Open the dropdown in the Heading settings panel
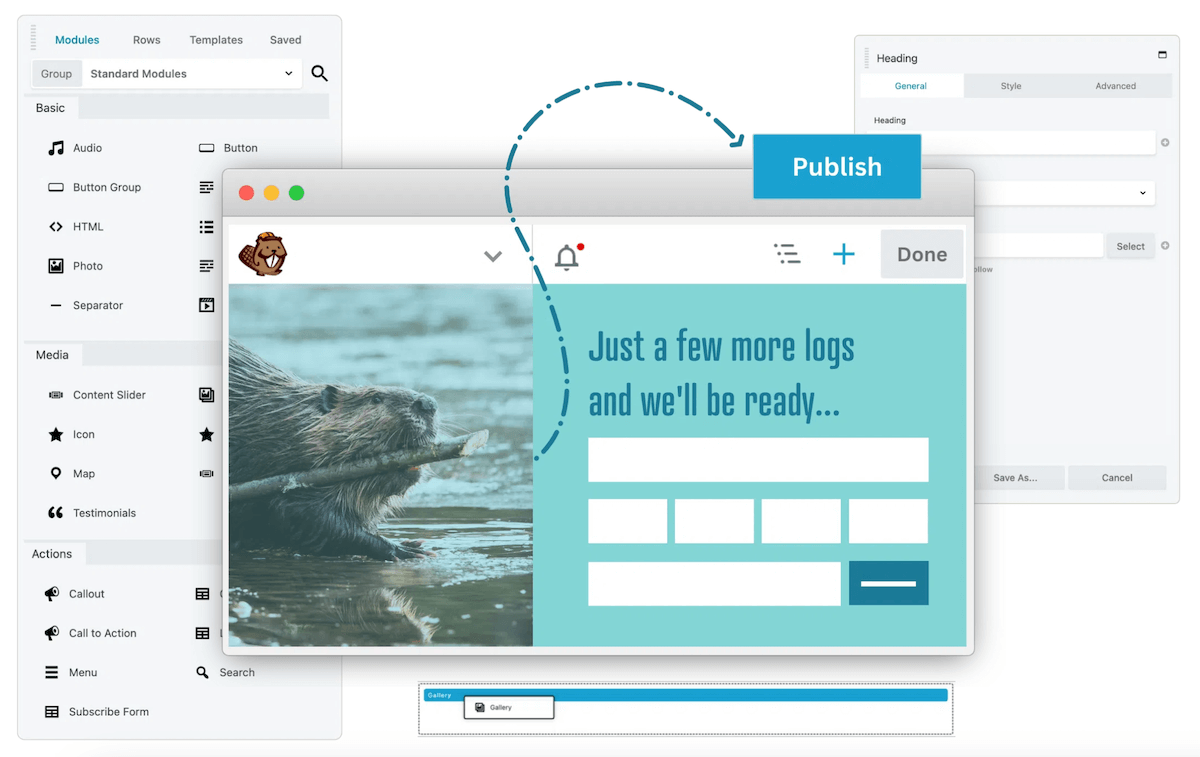This screenshot has height=757, width=1200. point(1064,193)
